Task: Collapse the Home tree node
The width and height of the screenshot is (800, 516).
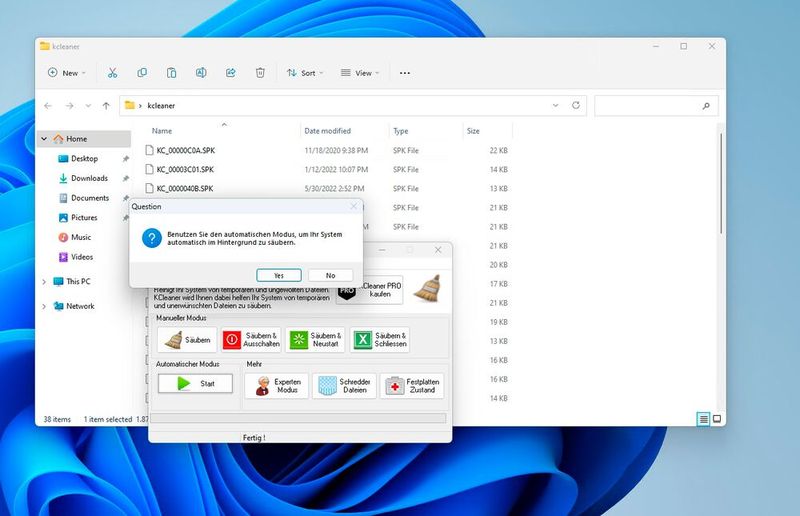Action: [44, 139]
